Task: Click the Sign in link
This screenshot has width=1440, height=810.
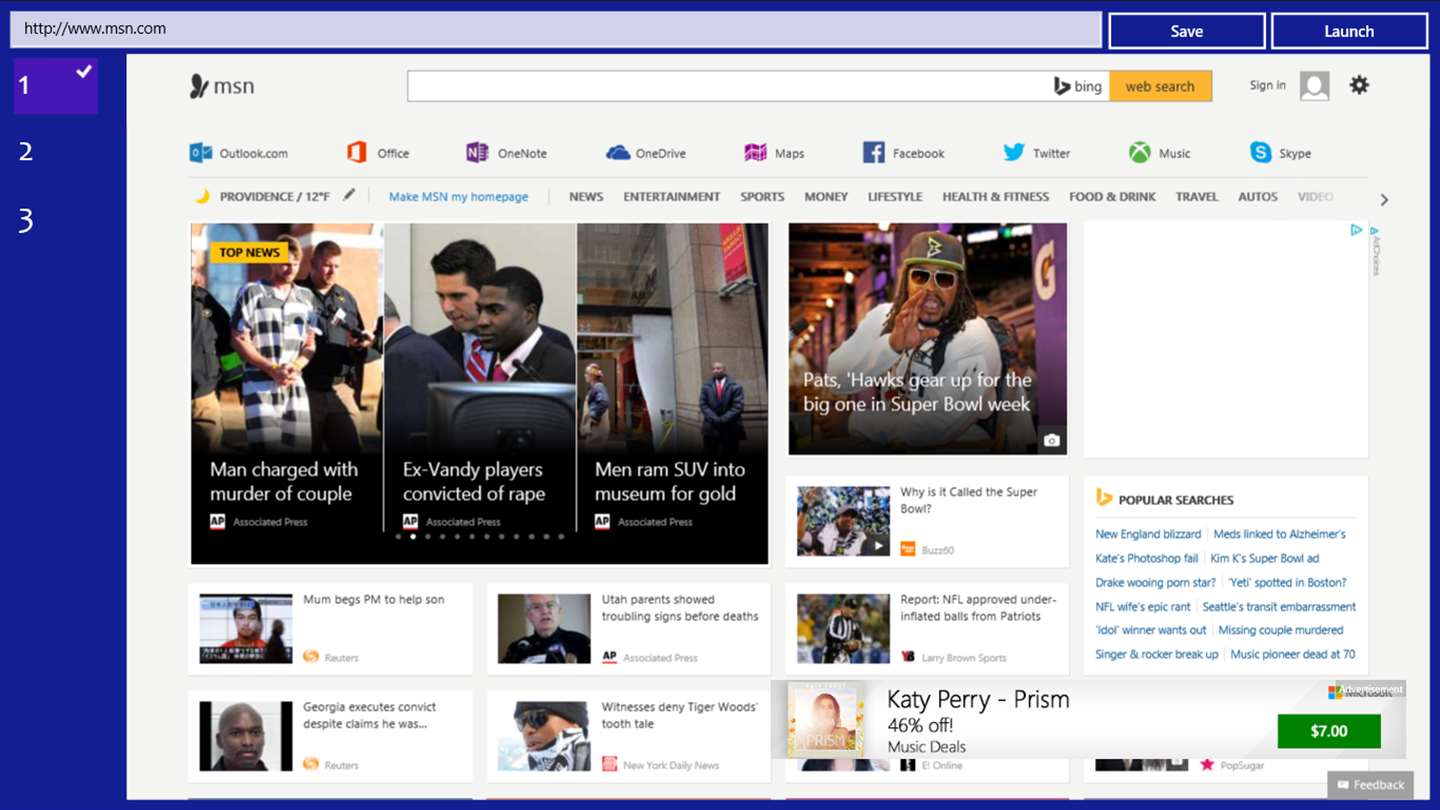Action: (1268, 85)
